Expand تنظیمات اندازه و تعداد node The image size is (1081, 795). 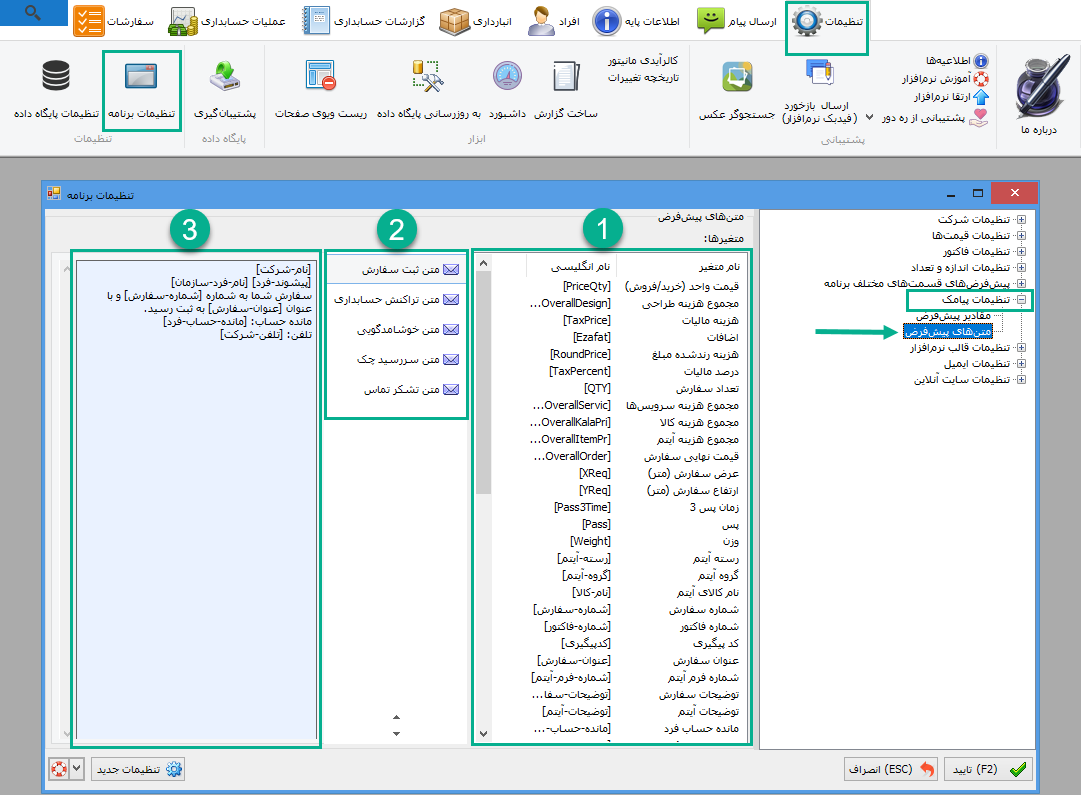click(x=1021, y=268)
